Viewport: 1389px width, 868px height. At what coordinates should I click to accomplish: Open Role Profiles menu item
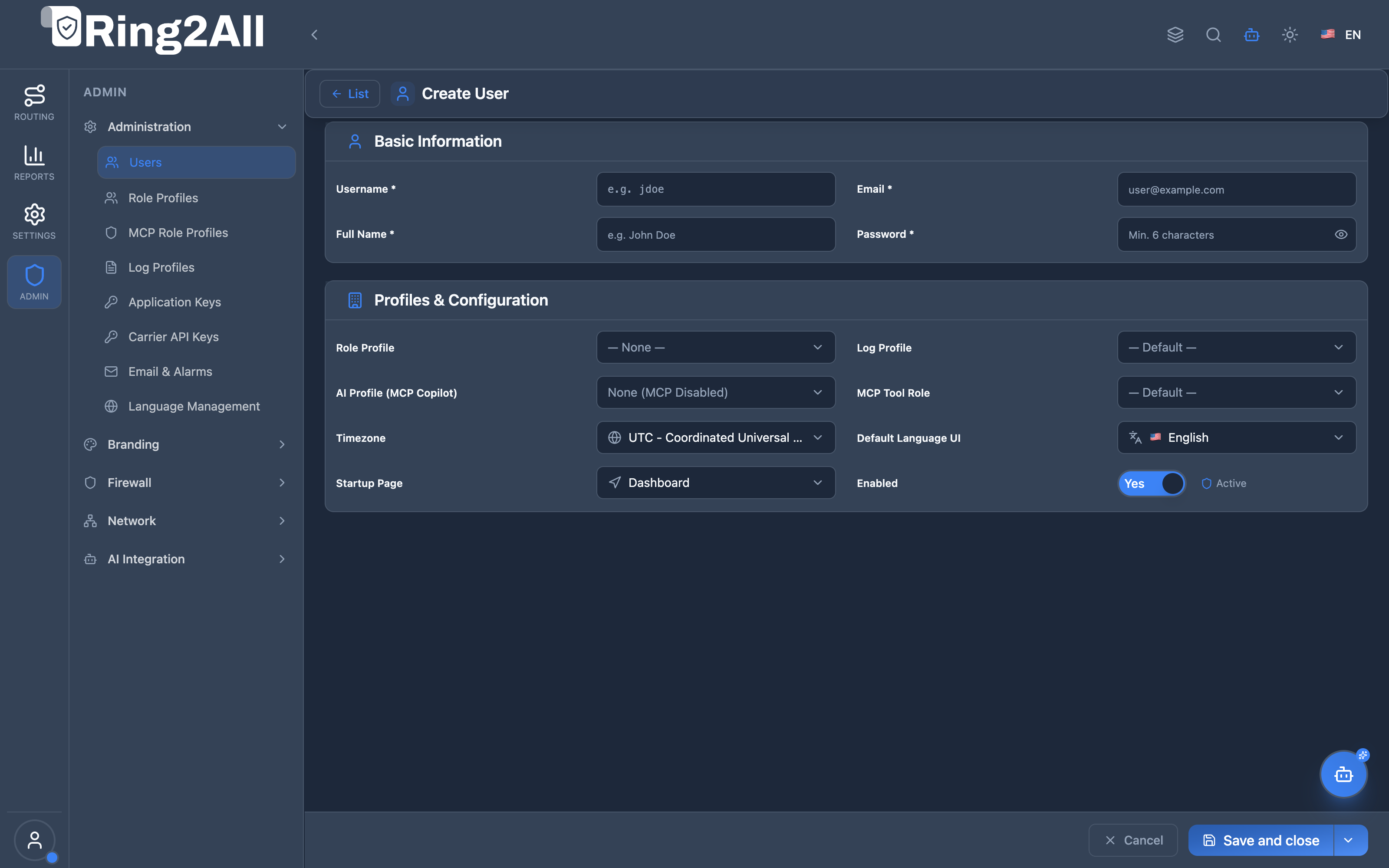click(x=196, y=197)
